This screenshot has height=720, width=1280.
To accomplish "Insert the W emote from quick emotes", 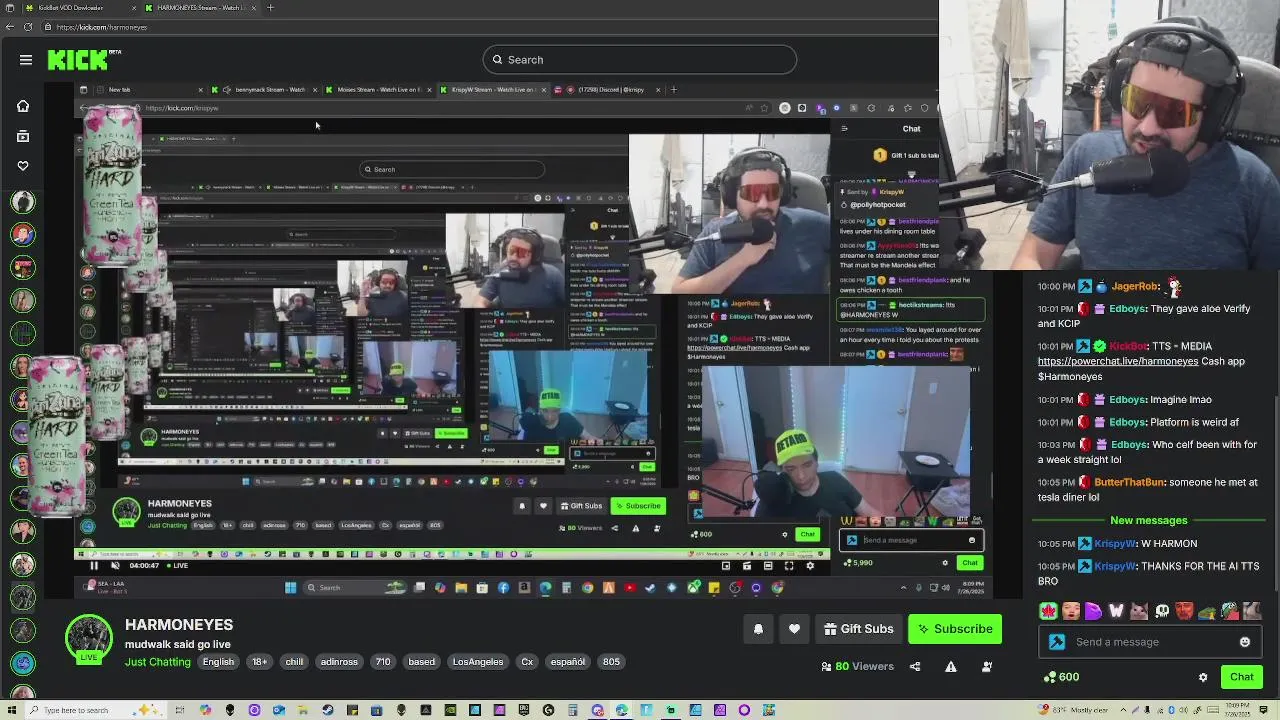I will pos(1116,611).
